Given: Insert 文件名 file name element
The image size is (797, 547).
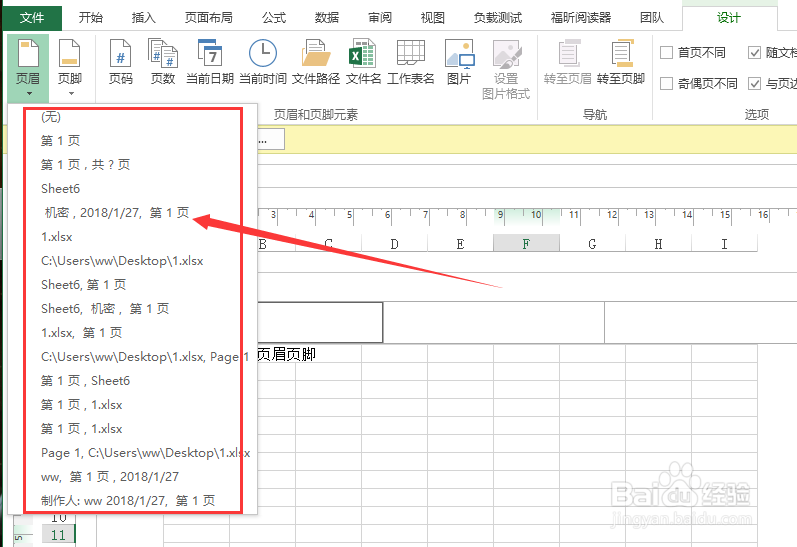Looking at the screenshot, I should tap(363, 62).
